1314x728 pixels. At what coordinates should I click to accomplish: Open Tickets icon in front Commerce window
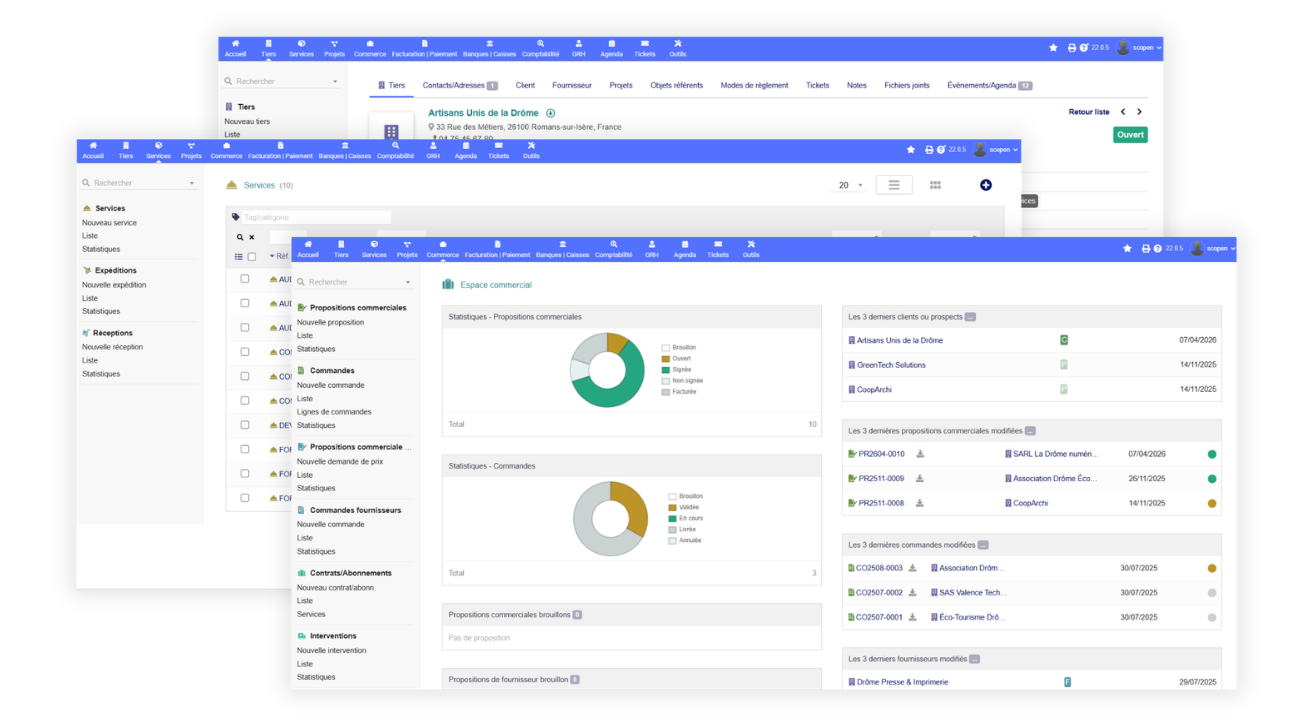718,244
